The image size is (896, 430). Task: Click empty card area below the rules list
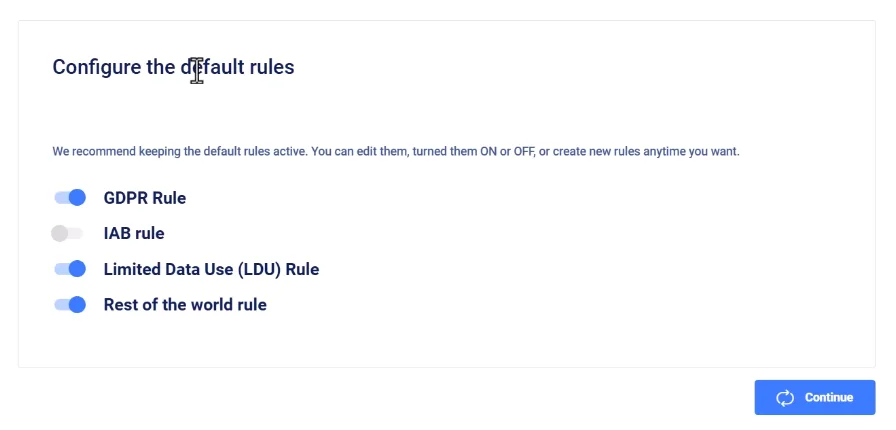pyautogui.click(x=446, y=340)
